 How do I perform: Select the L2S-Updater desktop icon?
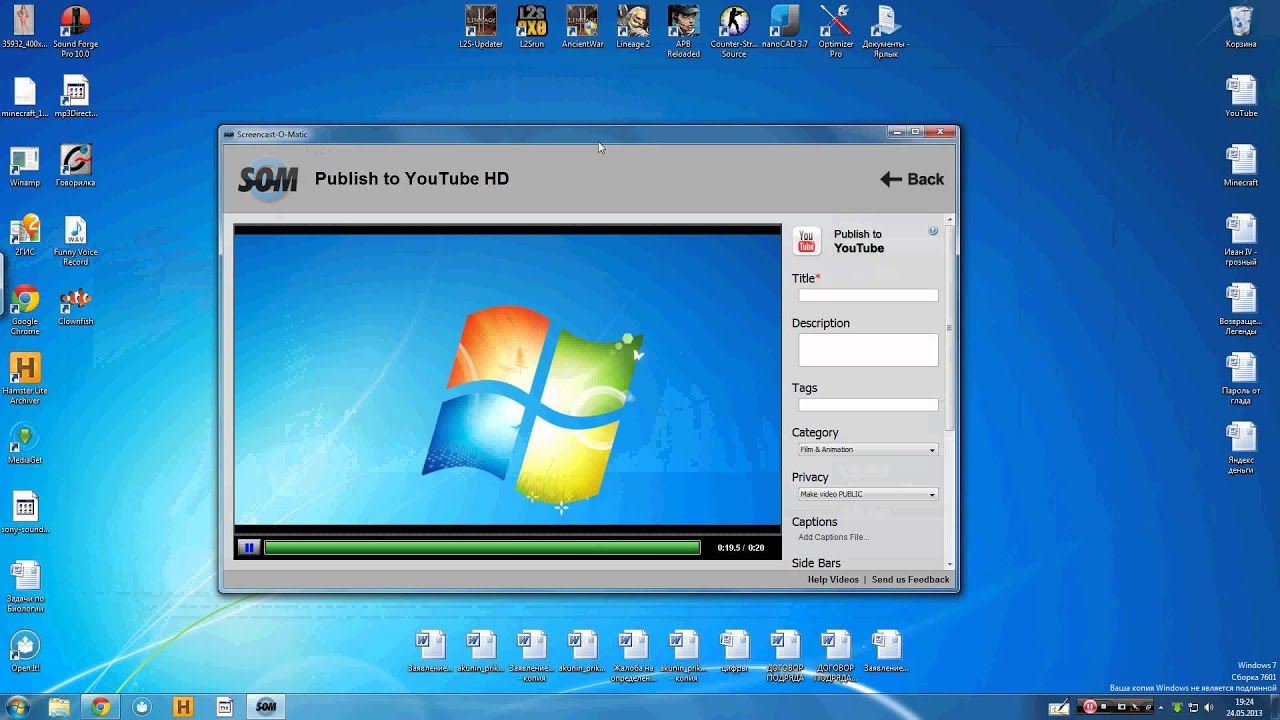[481, 27]
